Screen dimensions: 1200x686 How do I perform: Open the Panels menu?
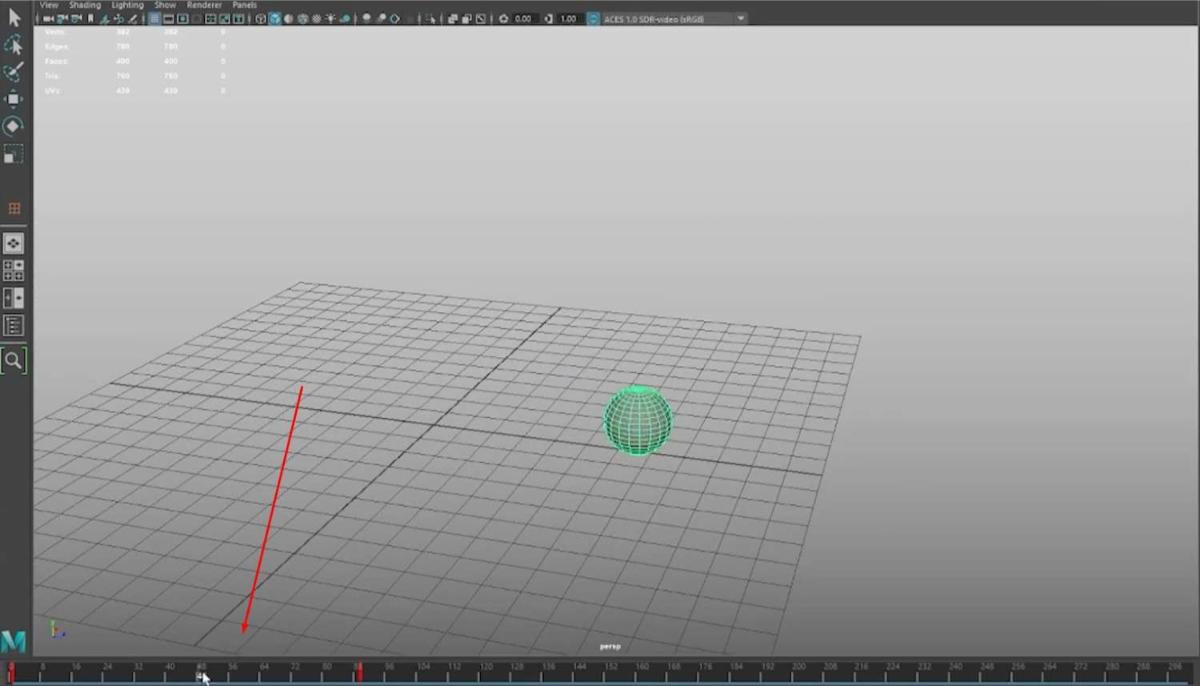click(x=245, y=5)
